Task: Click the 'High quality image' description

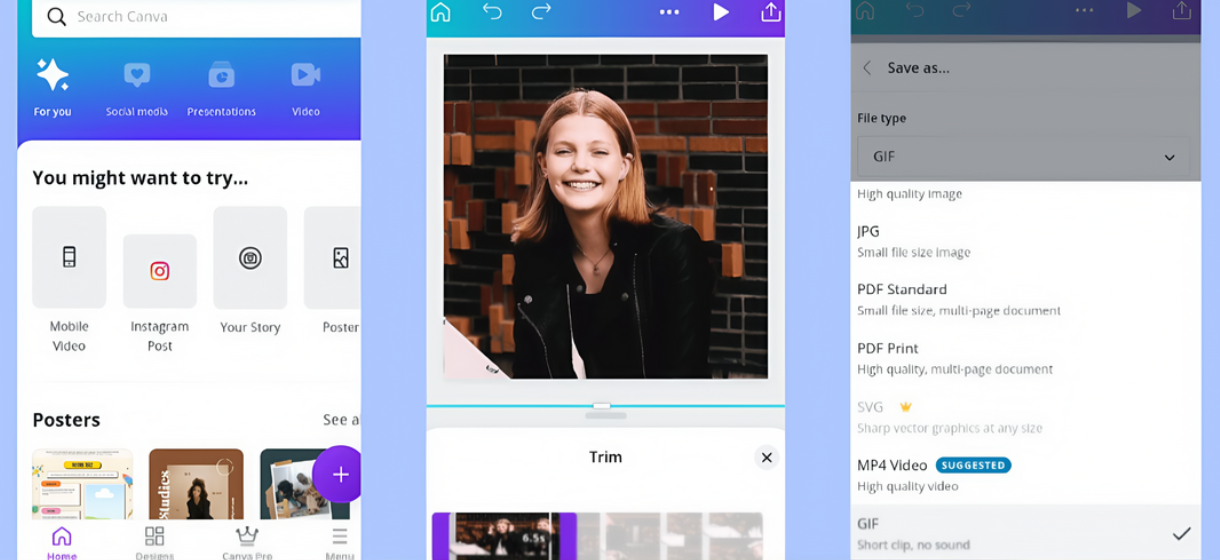Action: pyautogui.click(x=909, y=194)
